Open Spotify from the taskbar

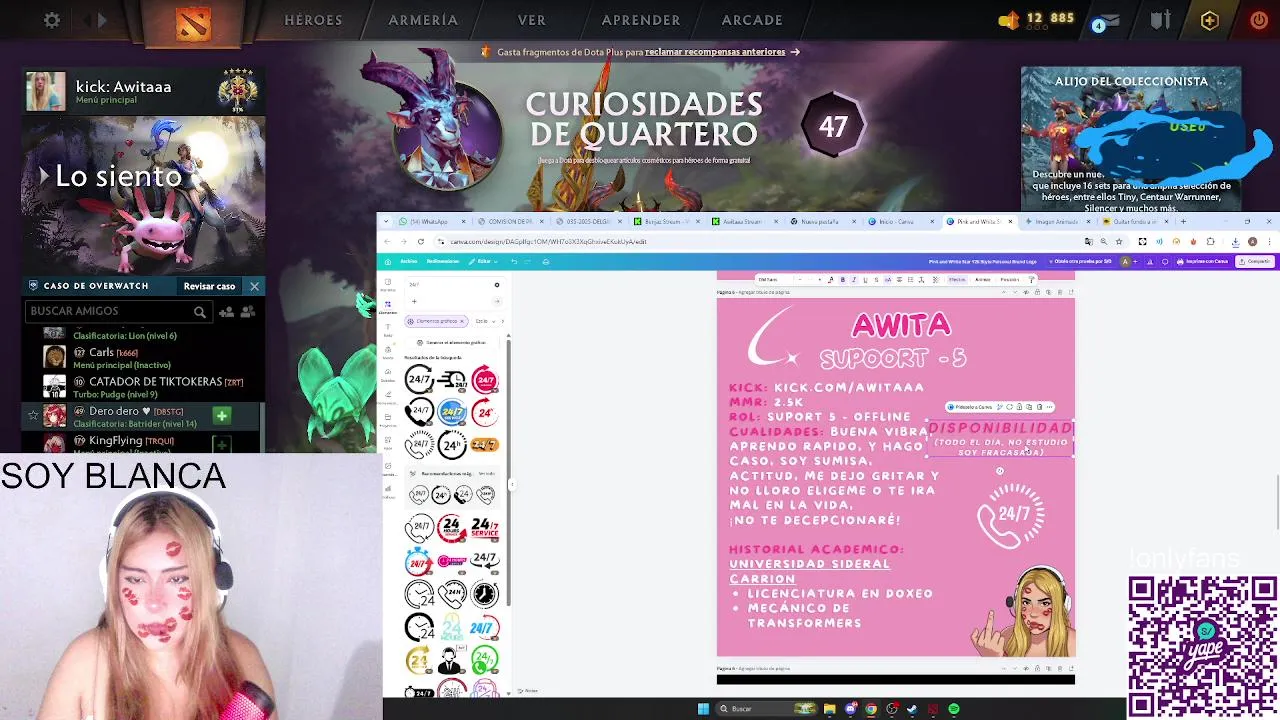pyautogui.click(x=954, y=709)
